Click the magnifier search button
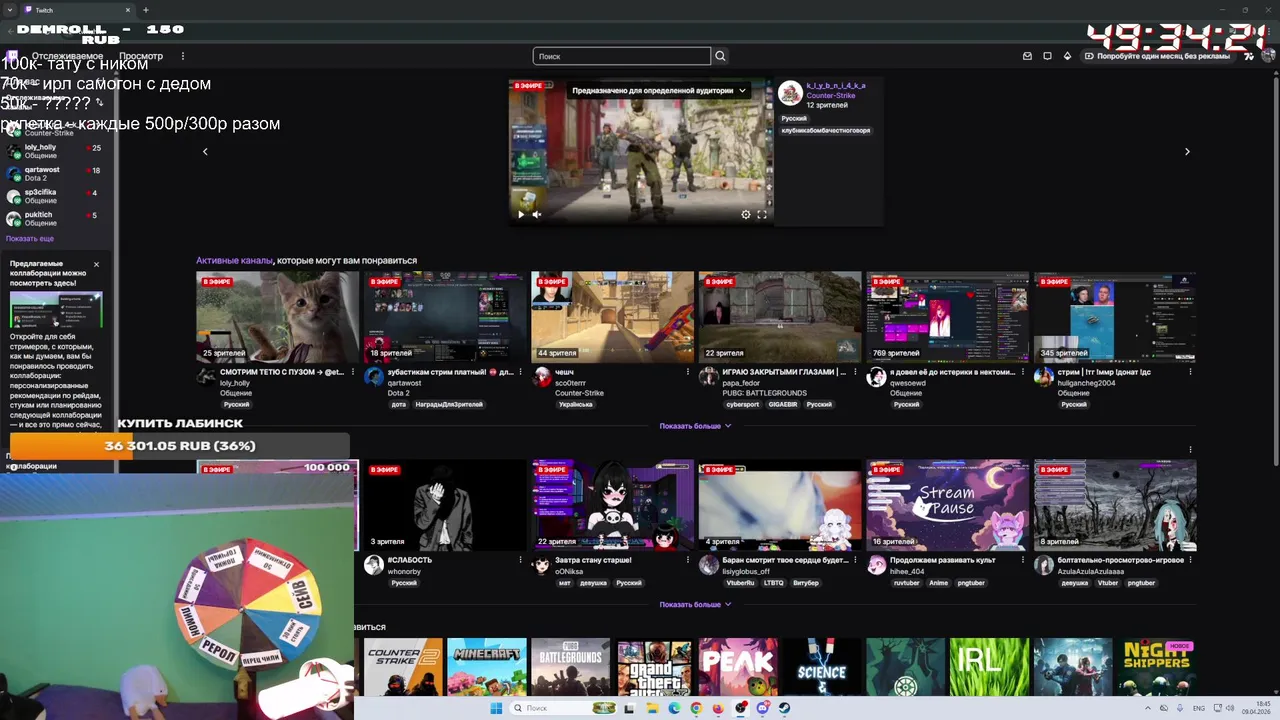The height and width of the screenshot is (720, 1280). coord(720,56)
